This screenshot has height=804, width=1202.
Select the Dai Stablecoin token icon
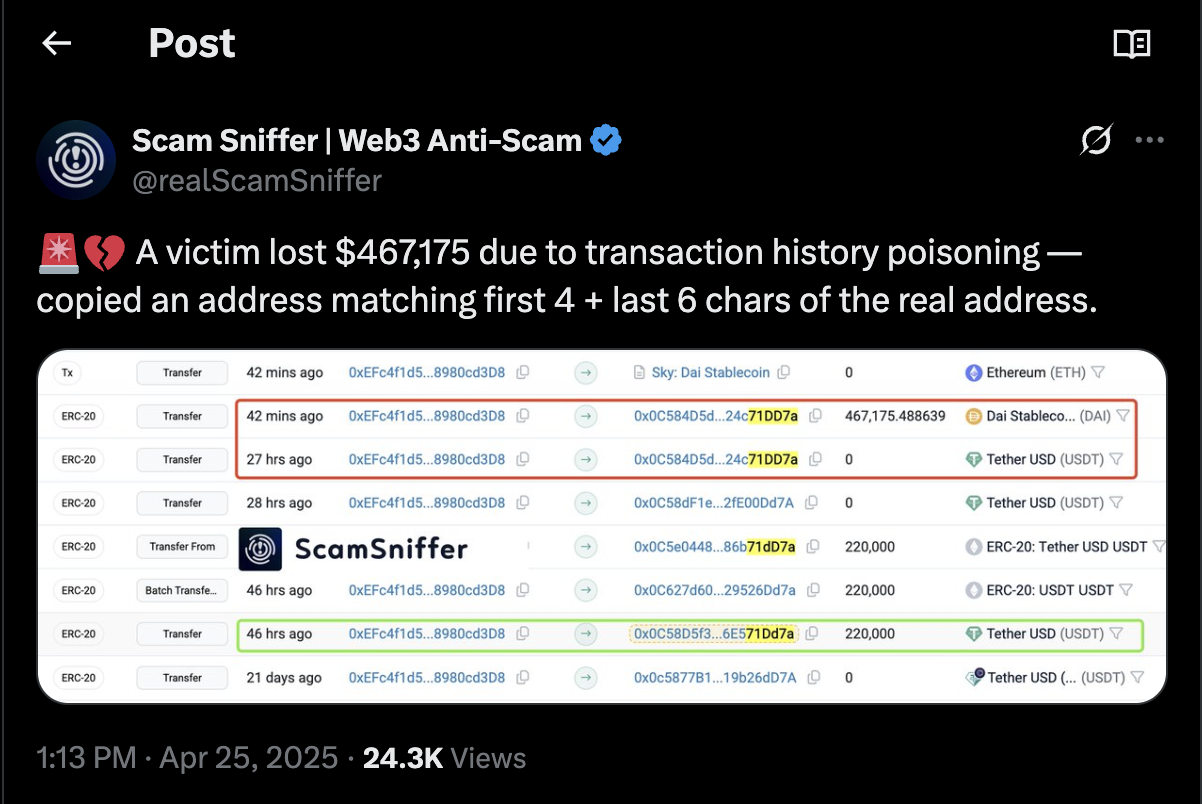(x=972, y=416)
